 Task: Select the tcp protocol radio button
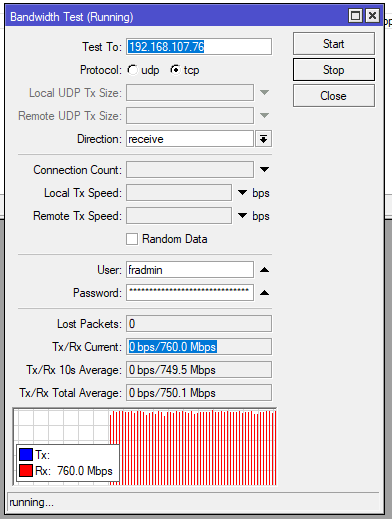(x=175, y=70)
